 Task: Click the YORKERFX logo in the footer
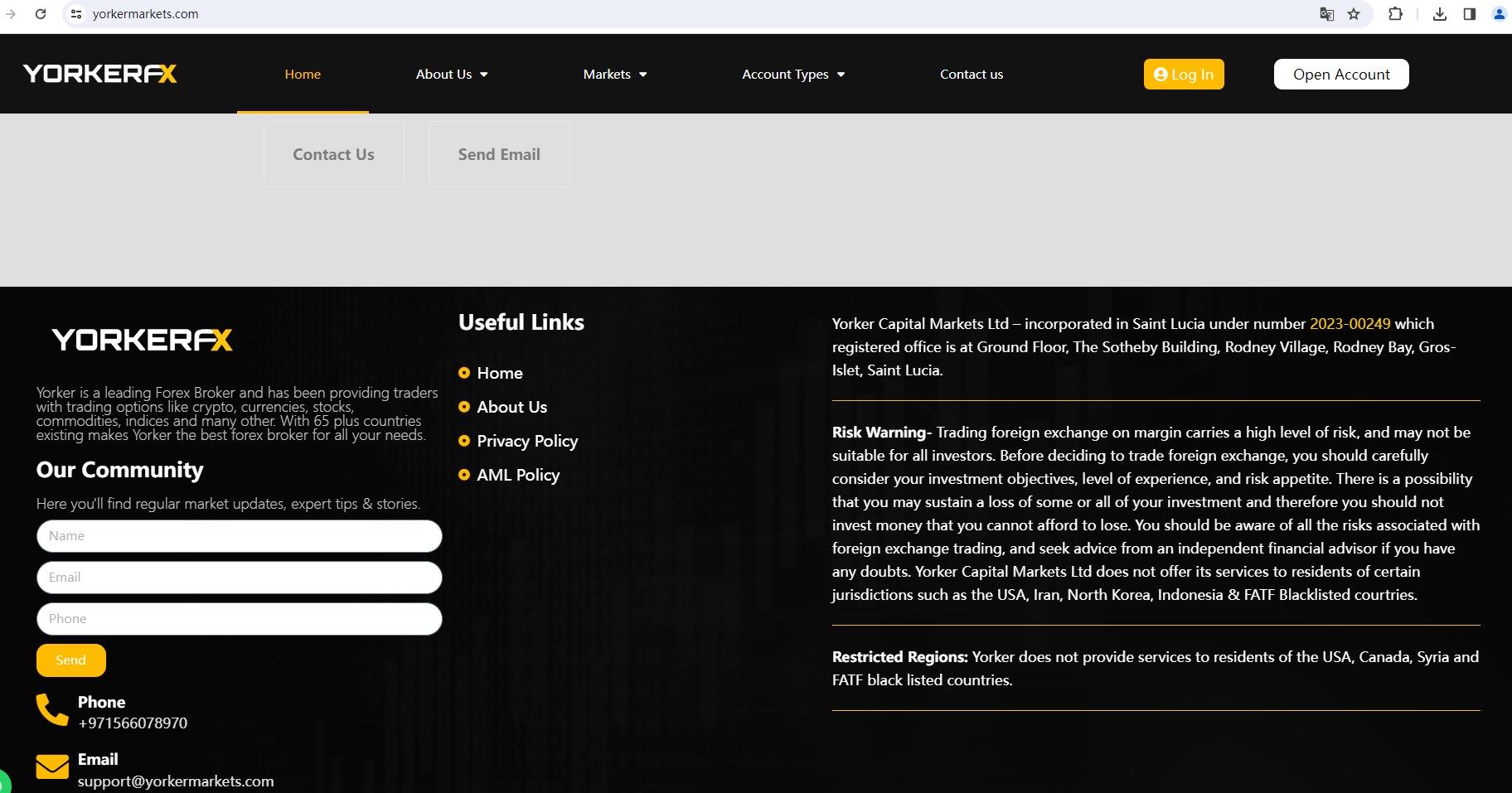coord(143,340)
